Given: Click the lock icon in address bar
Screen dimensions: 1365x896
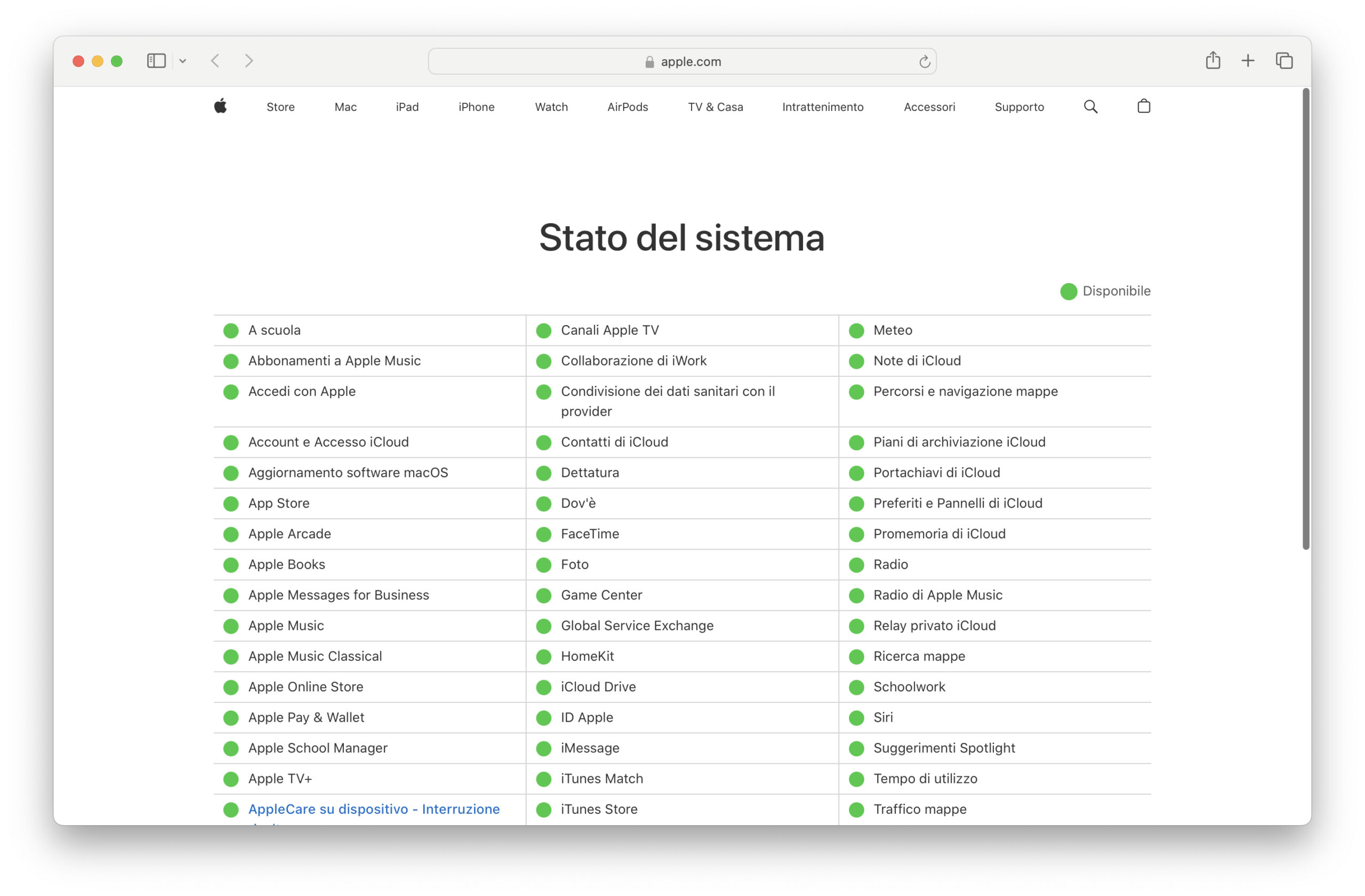Looking at the screenshot, I should pyautogui.click(x=649, y=62).
